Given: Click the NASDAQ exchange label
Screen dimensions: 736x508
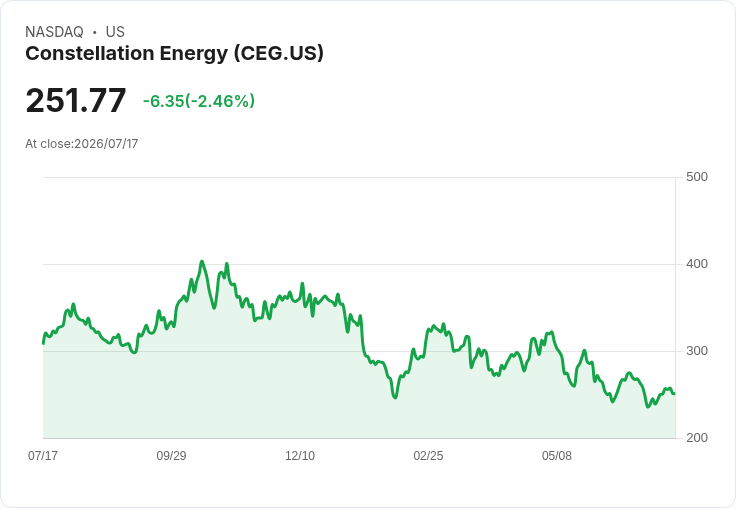Looking at the screenshot, I should [x=54, y=32].
